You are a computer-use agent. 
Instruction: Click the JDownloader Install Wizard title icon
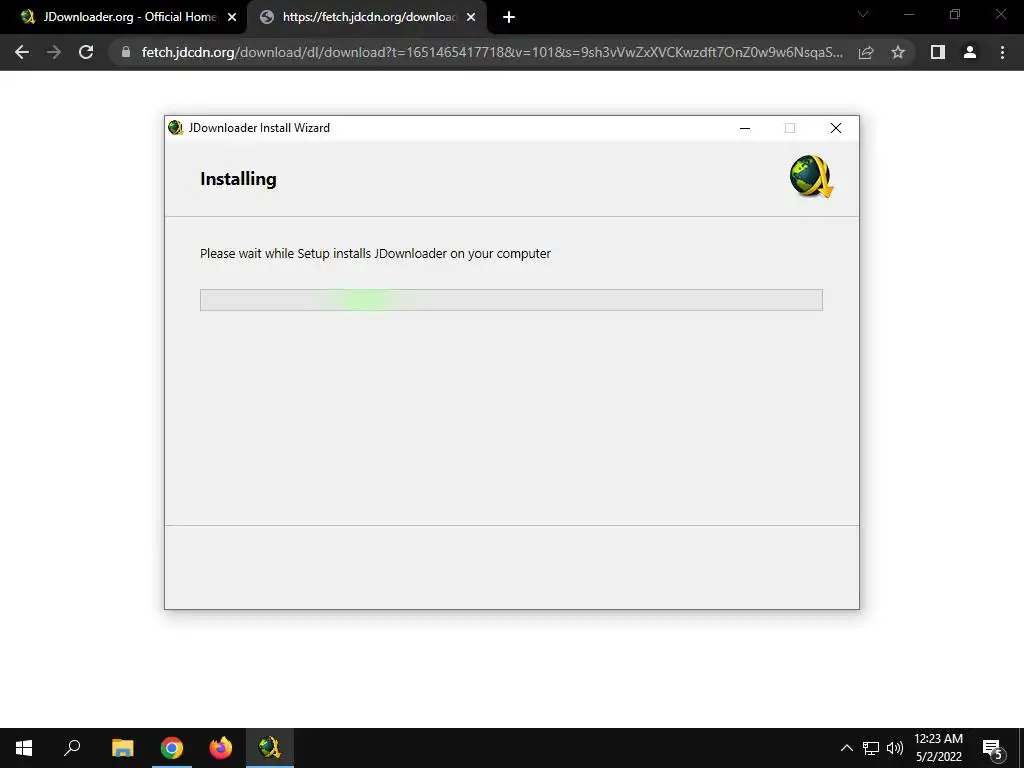(175, 127)
